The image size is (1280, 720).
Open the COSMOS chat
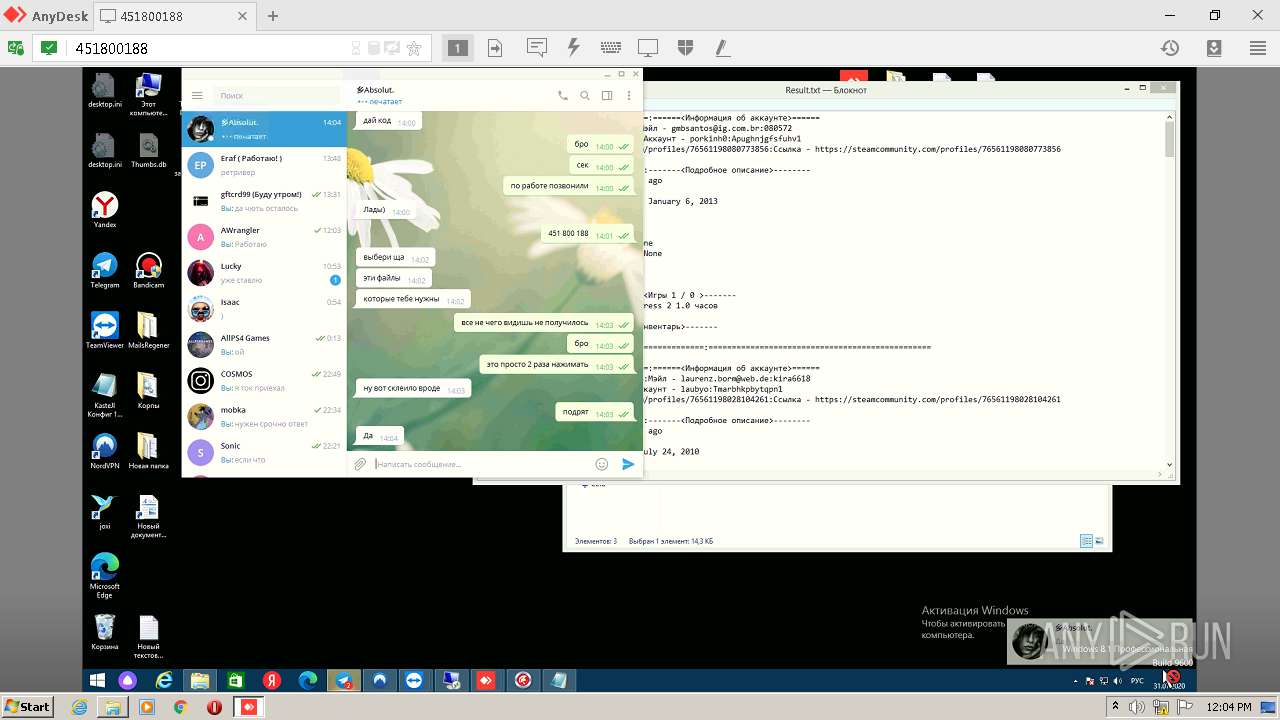pyautogui.click(x=264, y=381)
